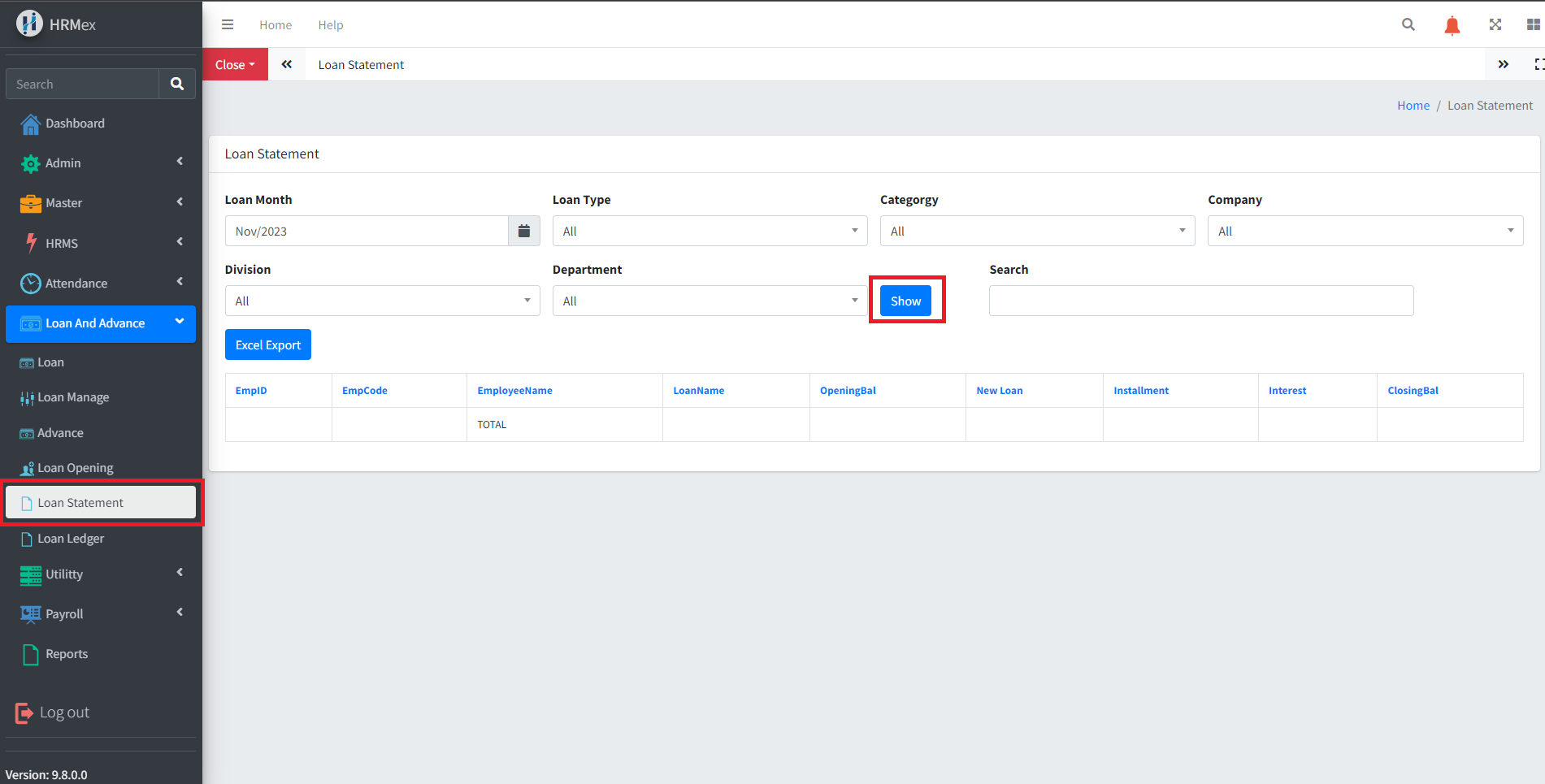Click the sidebar search magnifier button
The height and width of the screenshot is (784, 1545).
pyautogui.click(x=176, y=84)
